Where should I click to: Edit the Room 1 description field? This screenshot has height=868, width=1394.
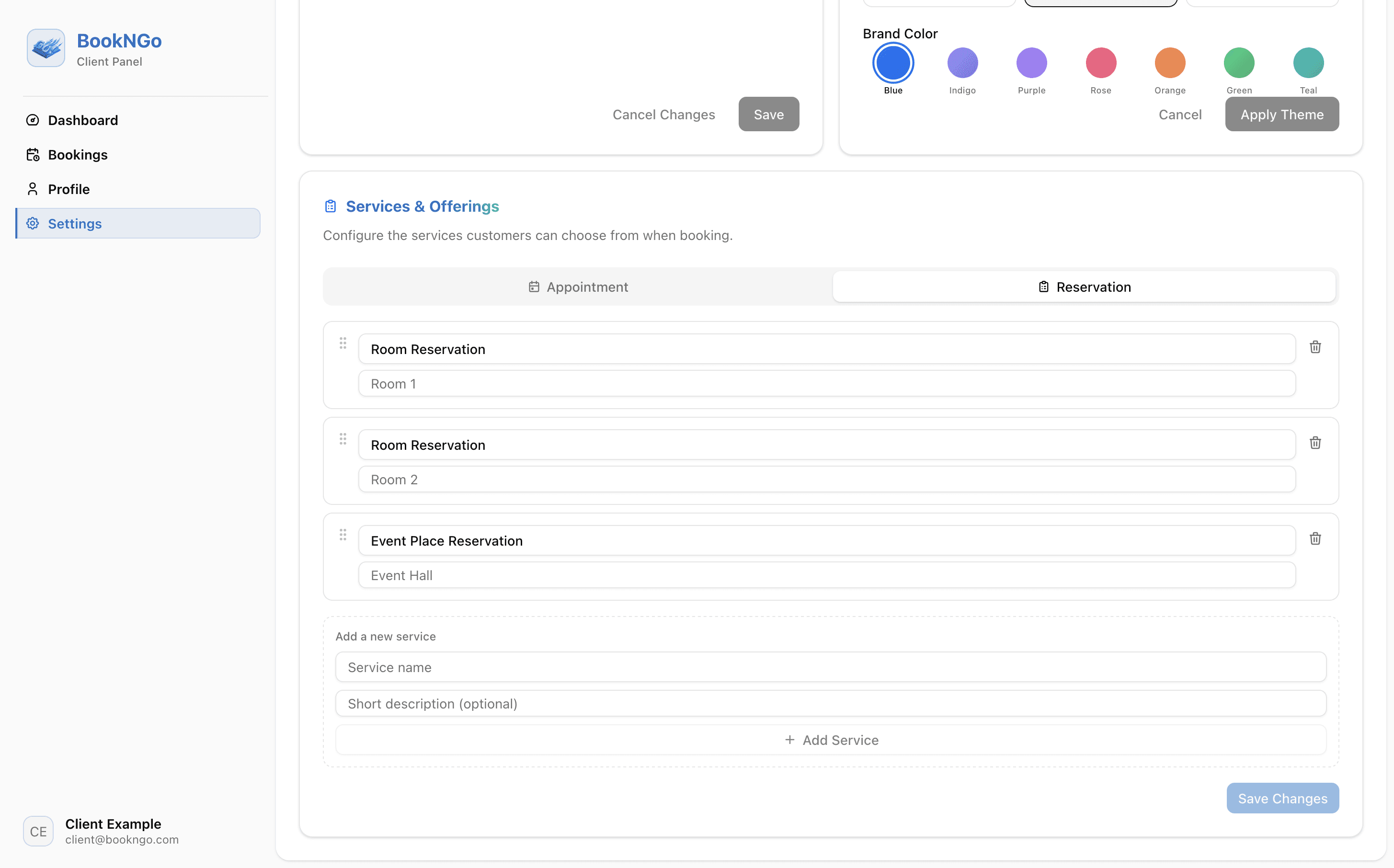827,384
